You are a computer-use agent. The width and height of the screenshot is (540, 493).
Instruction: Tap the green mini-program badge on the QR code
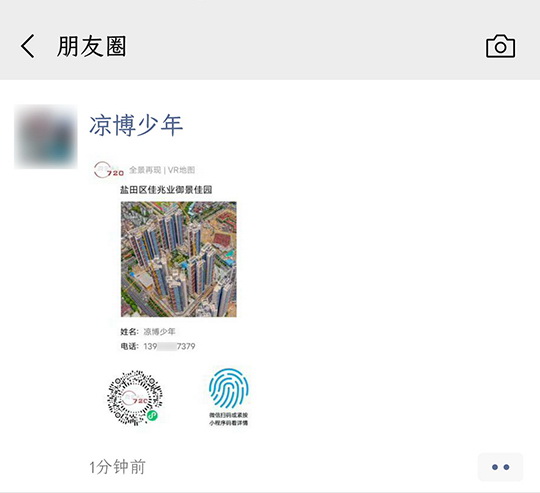click(152, 416)
